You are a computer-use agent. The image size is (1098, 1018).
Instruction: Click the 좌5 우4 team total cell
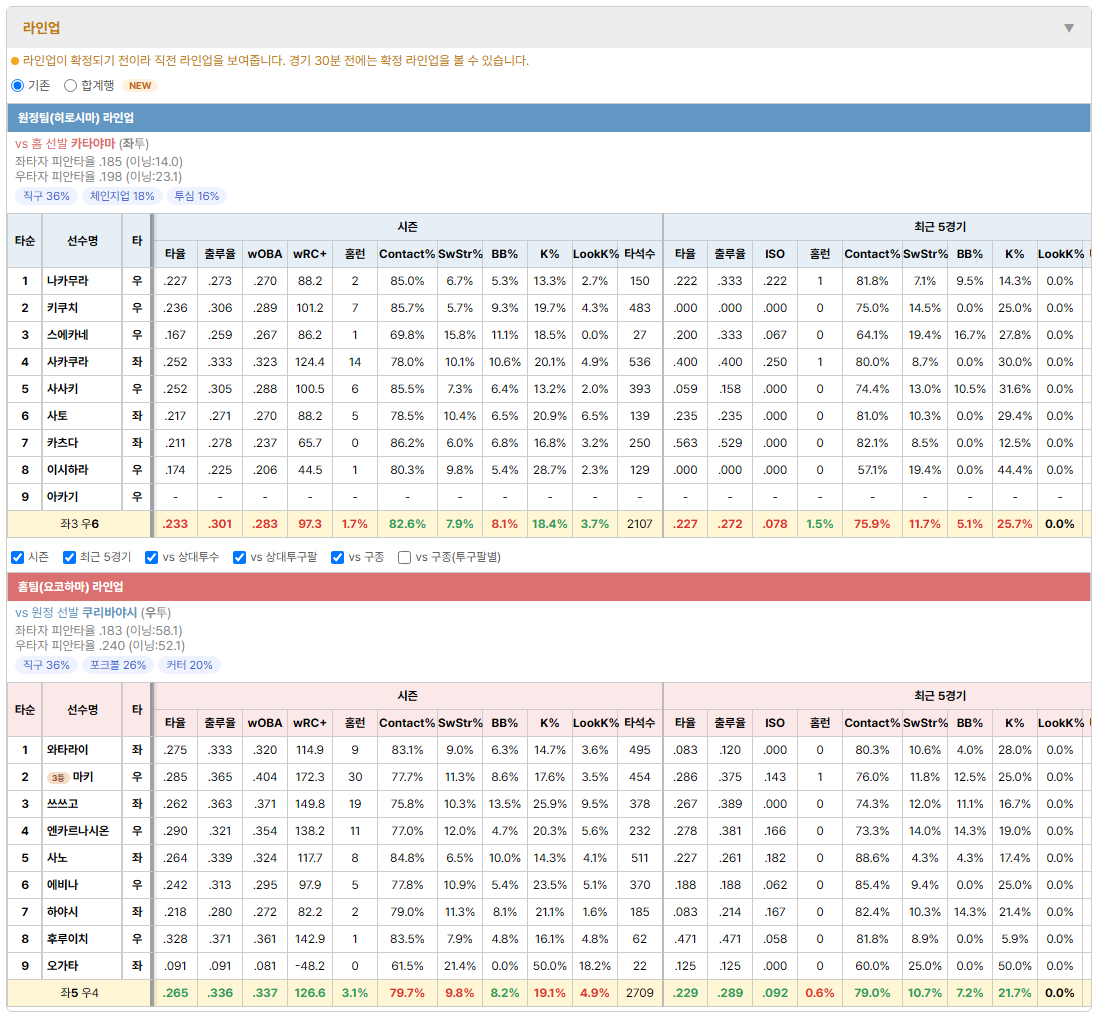pos(79,993)
